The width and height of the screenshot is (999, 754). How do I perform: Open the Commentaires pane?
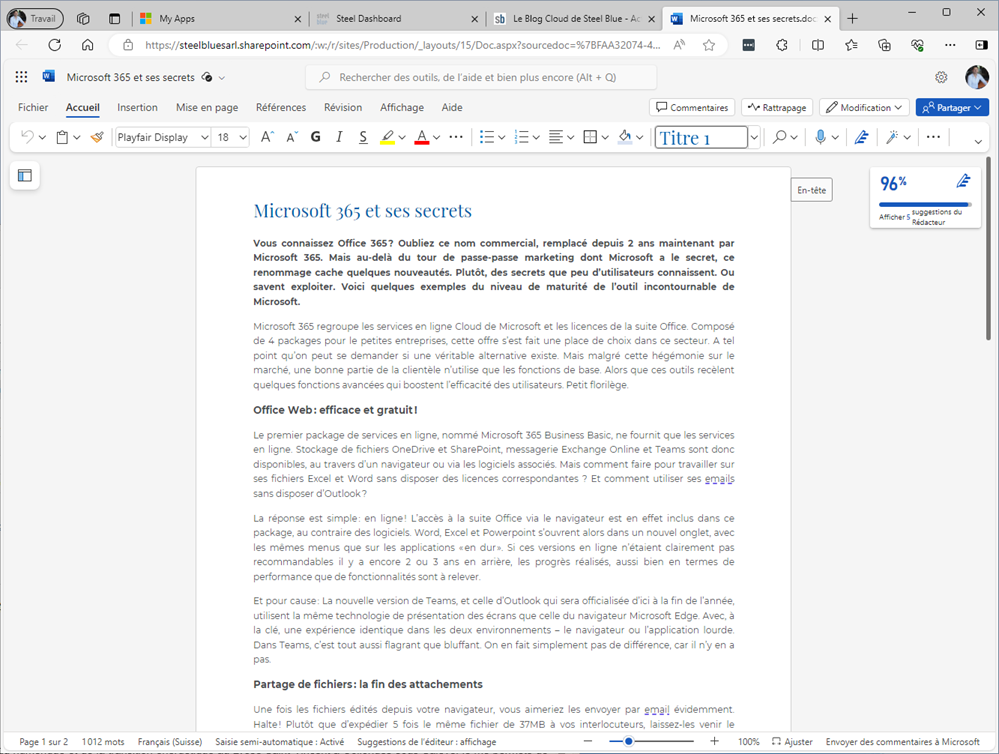(692, 107)
